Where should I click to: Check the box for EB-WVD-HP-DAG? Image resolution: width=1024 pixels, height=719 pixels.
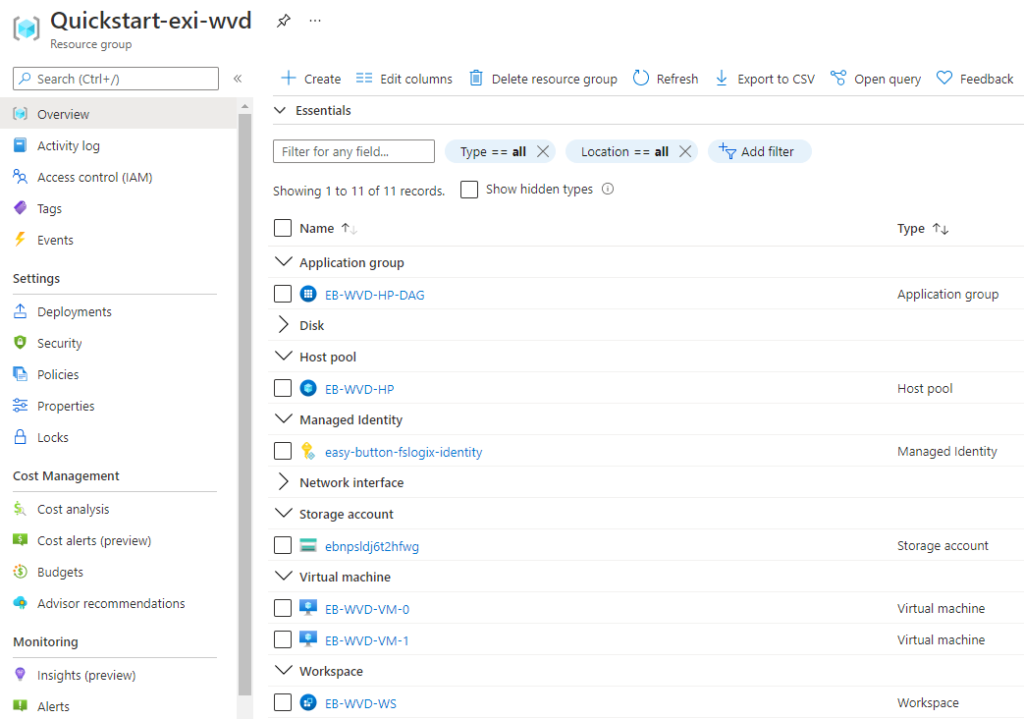(x=283, y=294)
